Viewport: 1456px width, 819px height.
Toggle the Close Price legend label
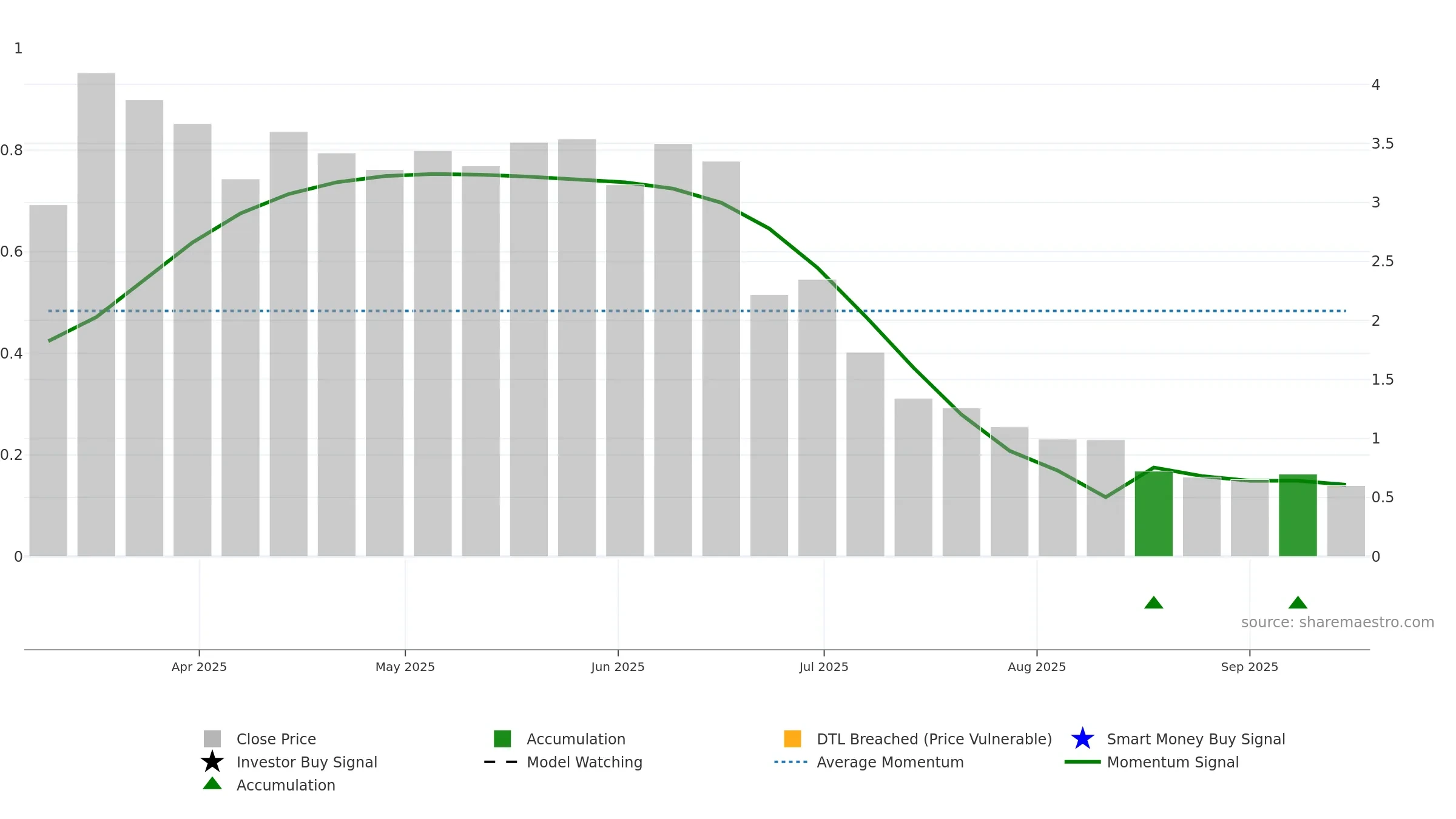point(276,739)
